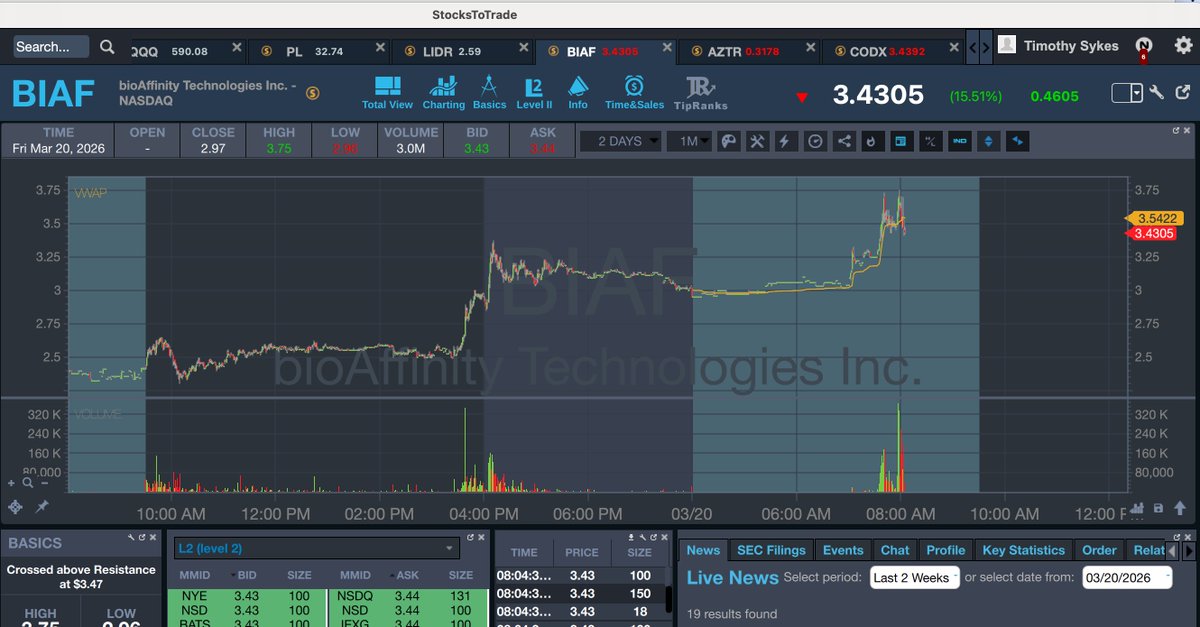The image size is (1200, 627).
Task: Click the share chart icon
Action: pos(843,141)
